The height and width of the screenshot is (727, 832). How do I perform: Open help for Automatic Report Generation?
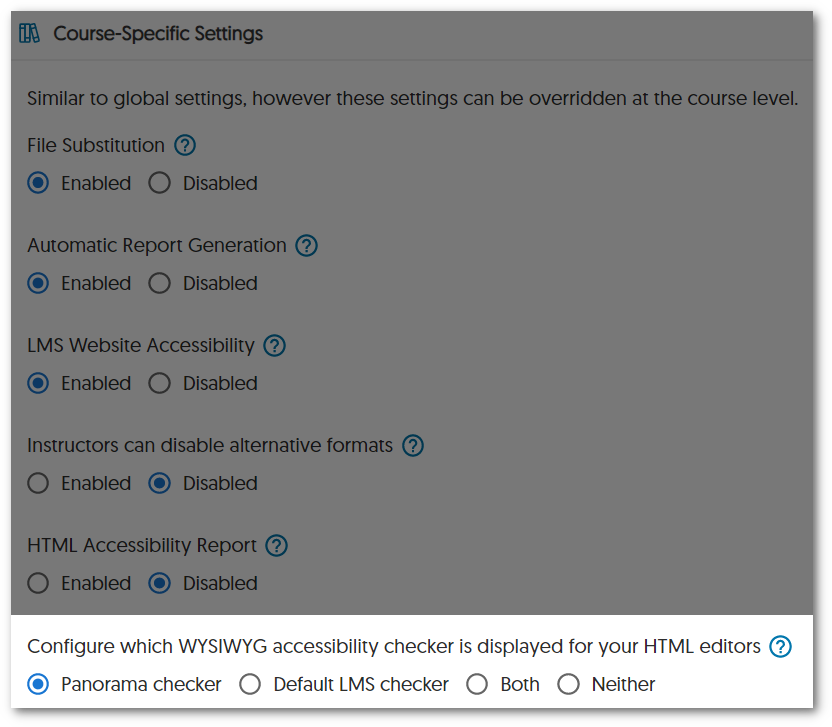(x=307, y=245)
